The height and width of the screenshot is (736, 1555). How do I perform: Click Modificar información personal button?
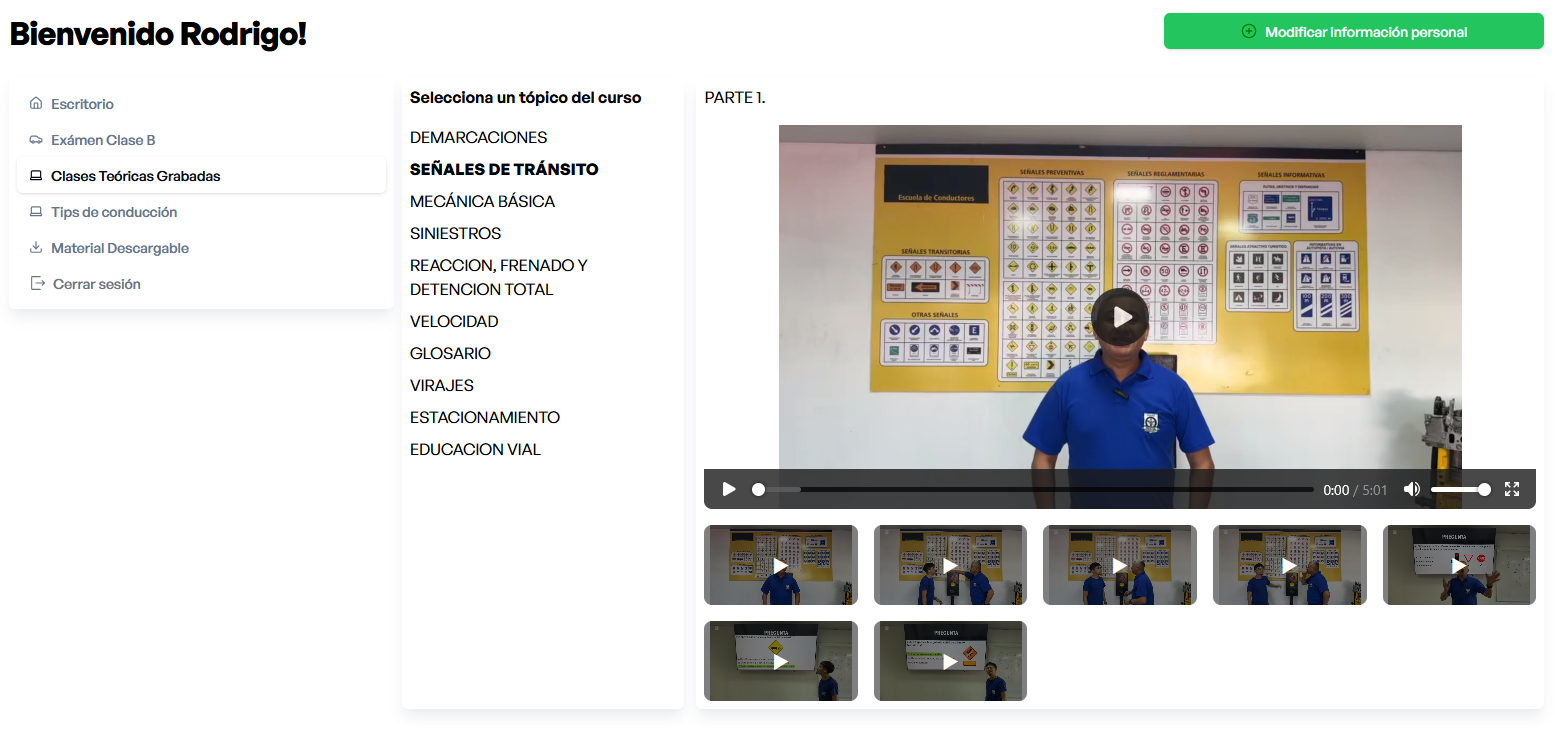[x=1353, y=32]
